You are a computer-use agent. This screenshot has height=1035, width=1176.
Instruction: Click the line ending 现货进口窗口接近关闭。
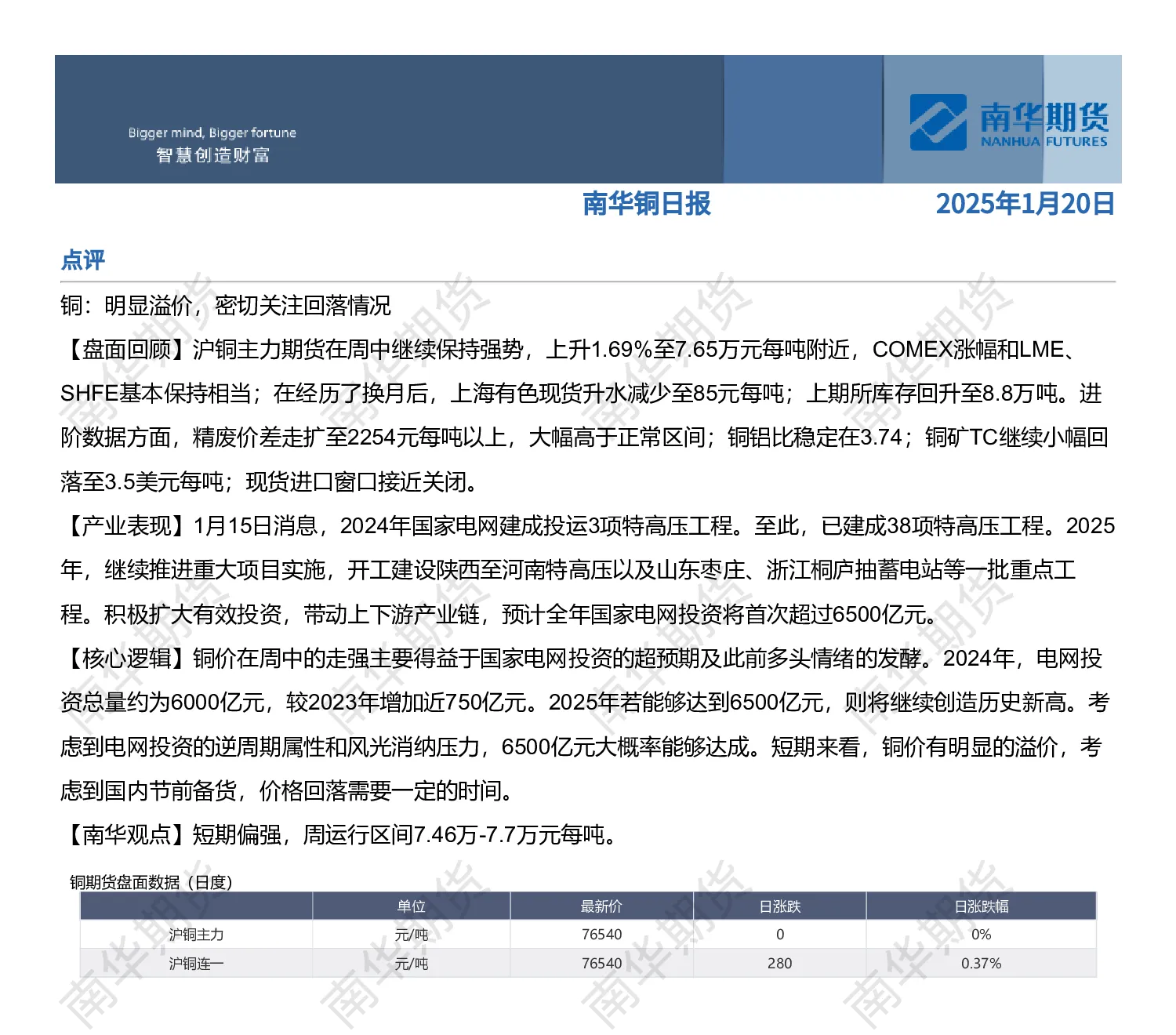pos(270,482)
